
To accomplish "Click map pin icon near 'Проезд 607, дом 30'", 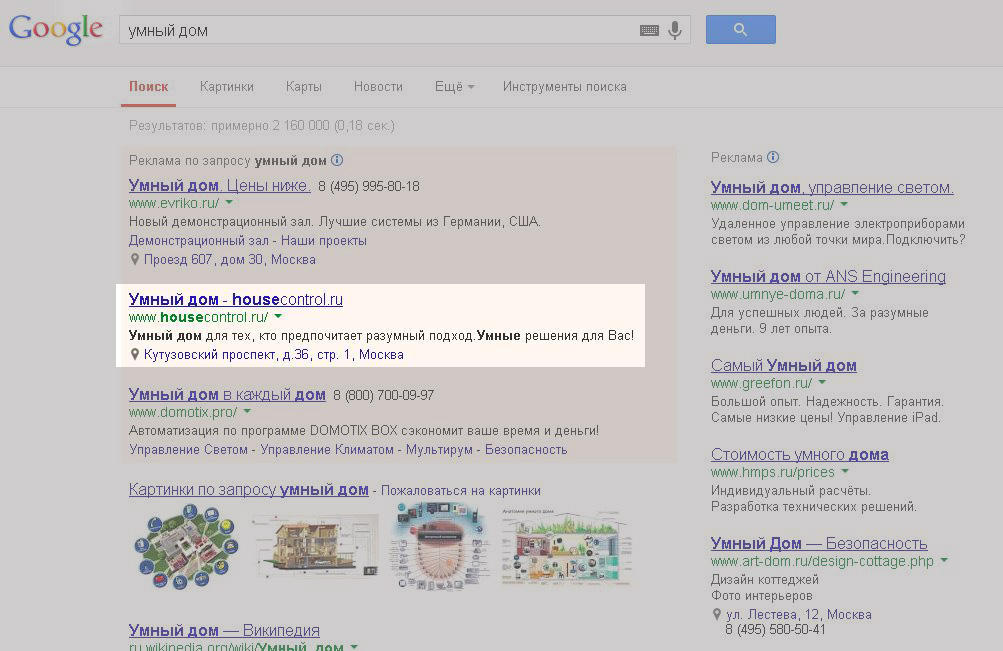I will (x=134, y=259).
